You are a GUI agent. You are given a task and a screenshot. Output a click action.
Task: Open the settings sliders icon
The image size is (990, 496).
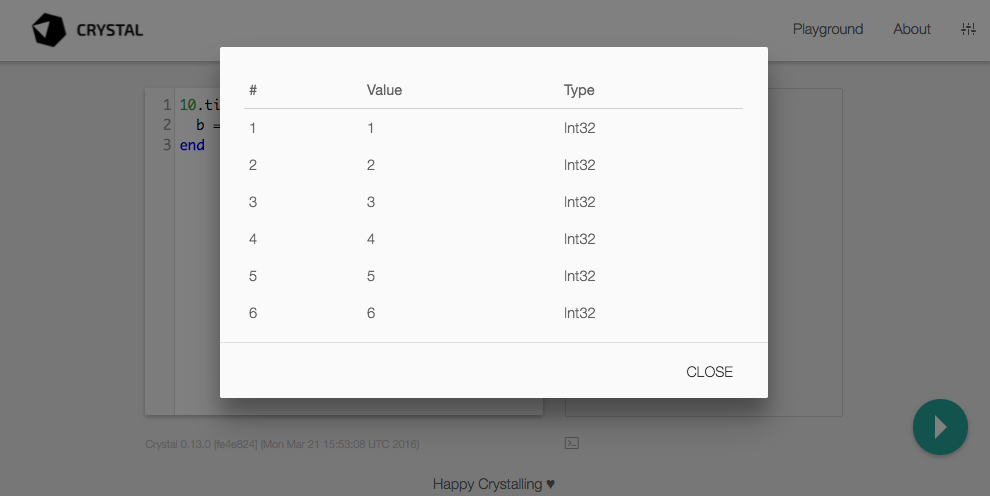tap(967, 29)
